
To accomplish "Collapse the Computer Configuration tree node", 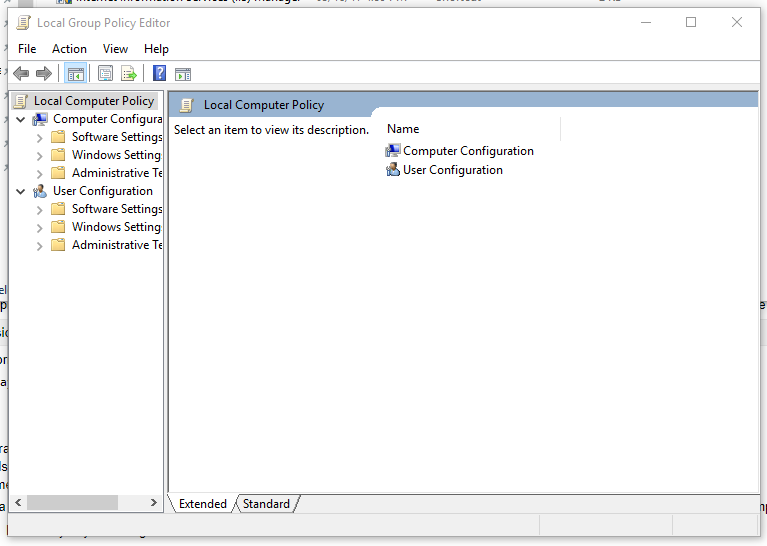I will pos(21,119).
